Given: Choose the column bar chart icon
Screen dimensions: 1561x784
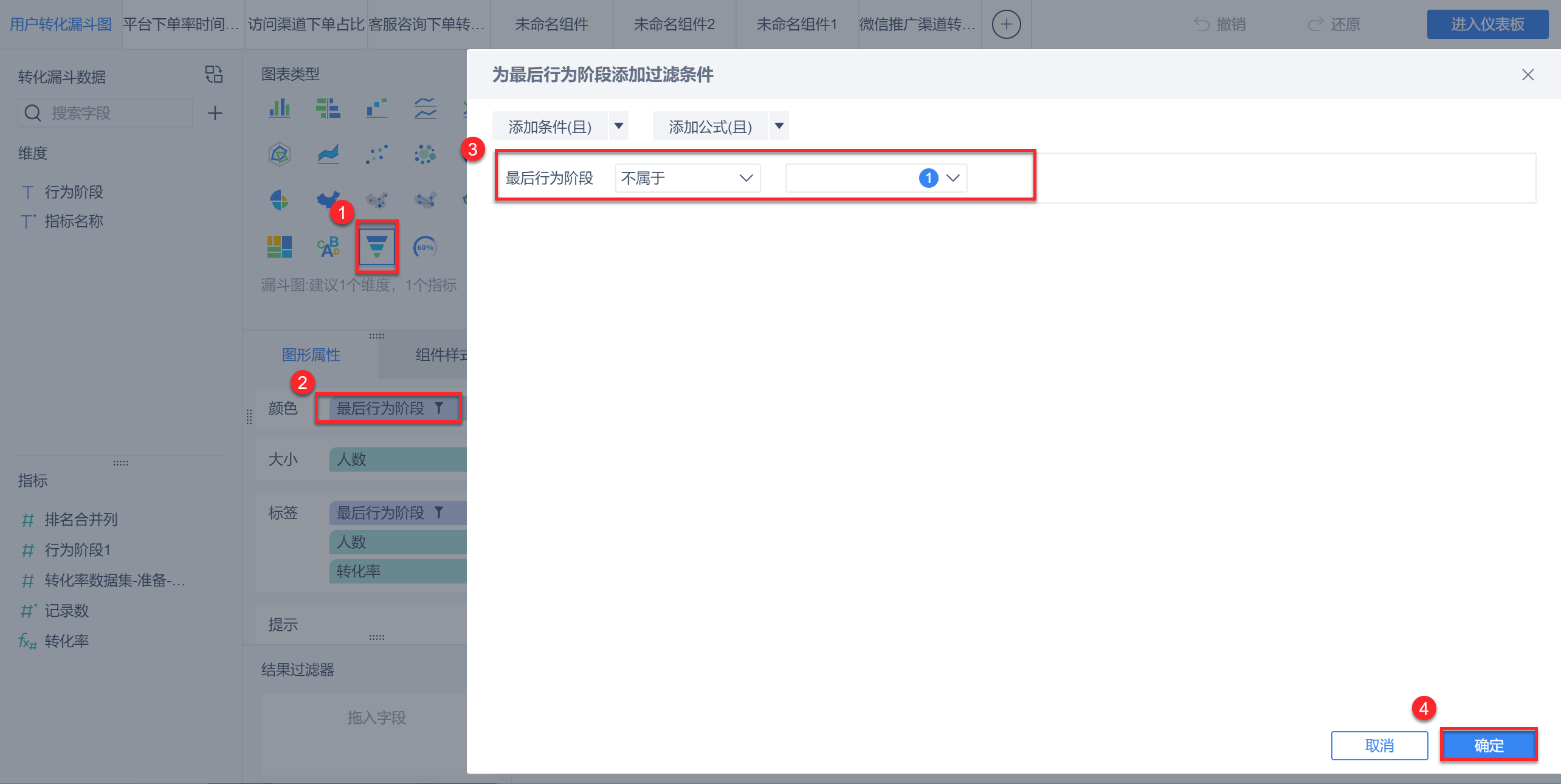Looking at the screenshot, I should tap(280, 109).
